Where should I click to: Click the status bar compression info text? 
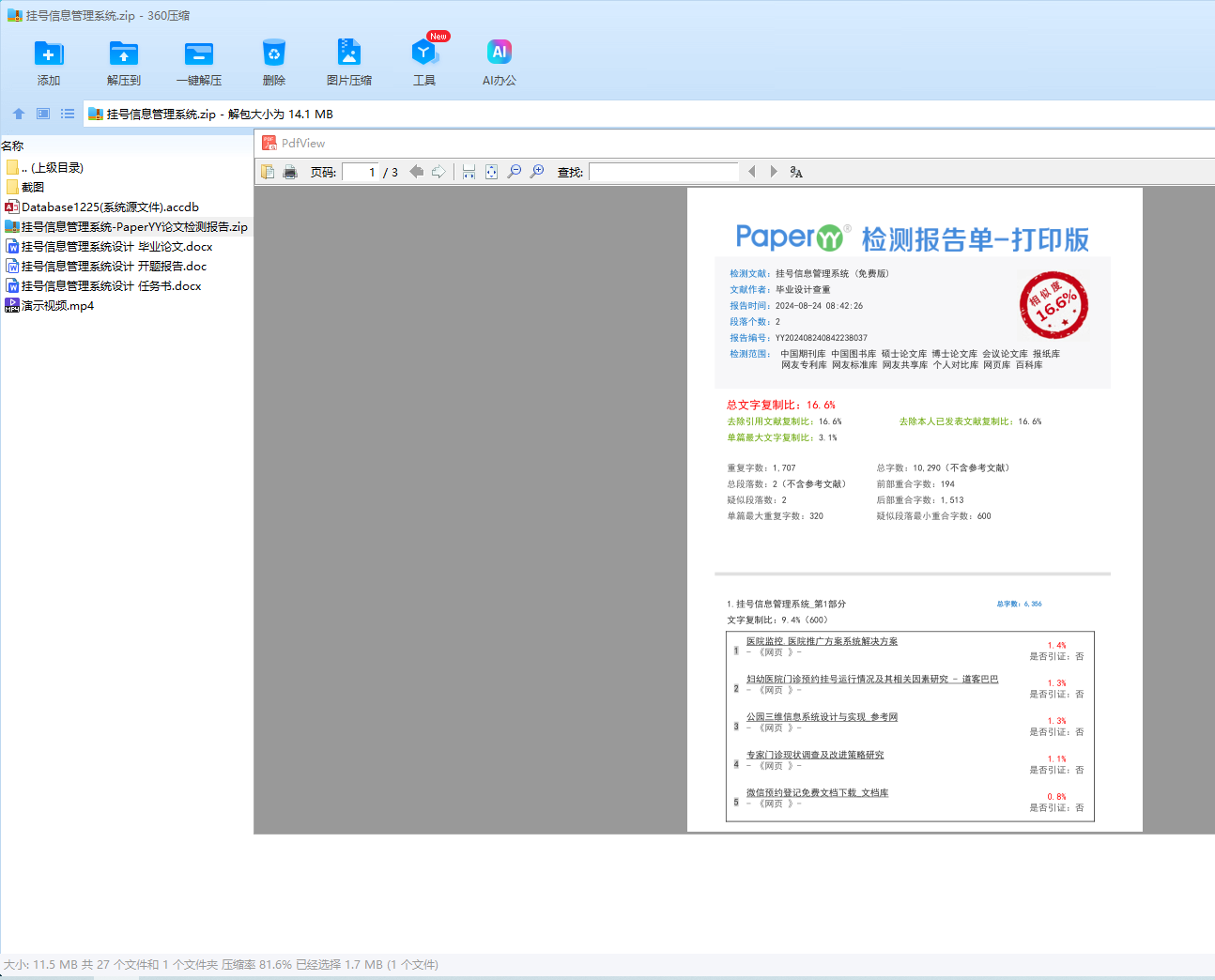coord(221,964)
